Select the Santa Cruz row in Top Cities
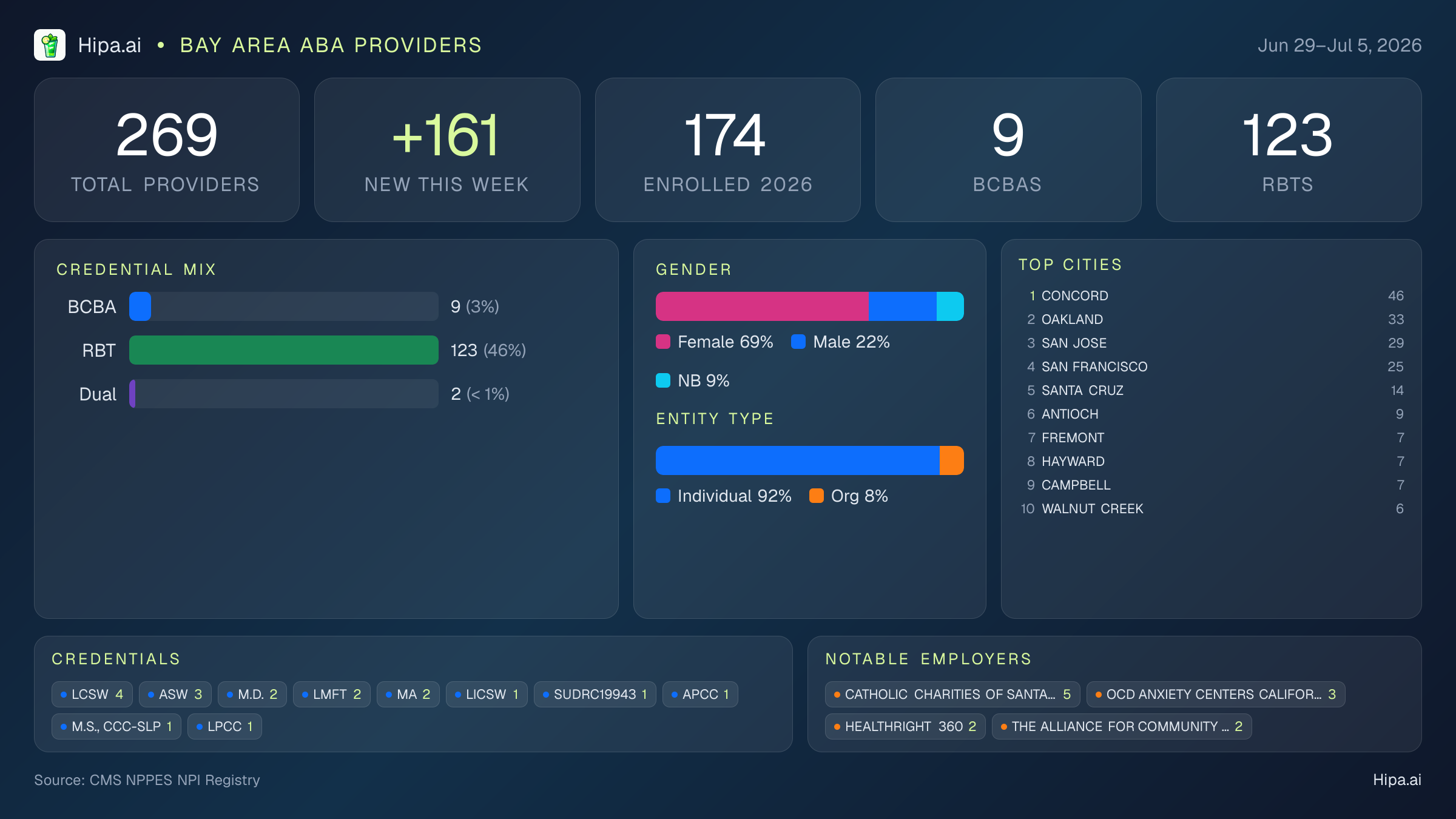 point(1212,390)
